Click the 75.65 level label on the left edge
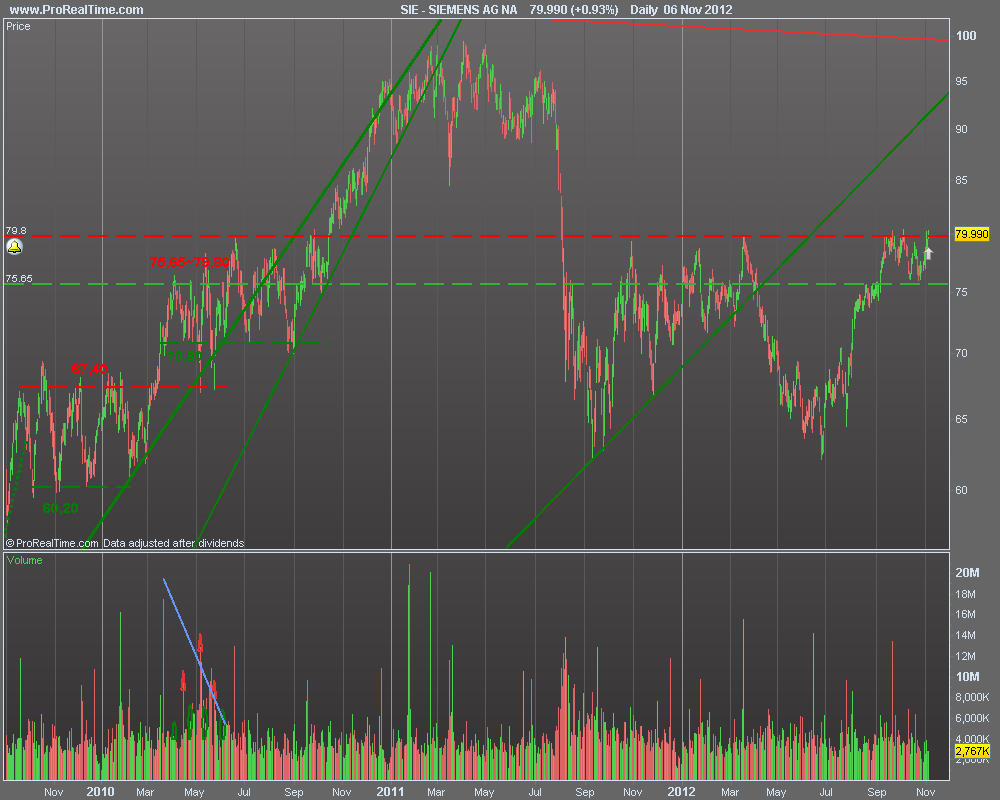1000x800 pixels. (x=19, y=279)
